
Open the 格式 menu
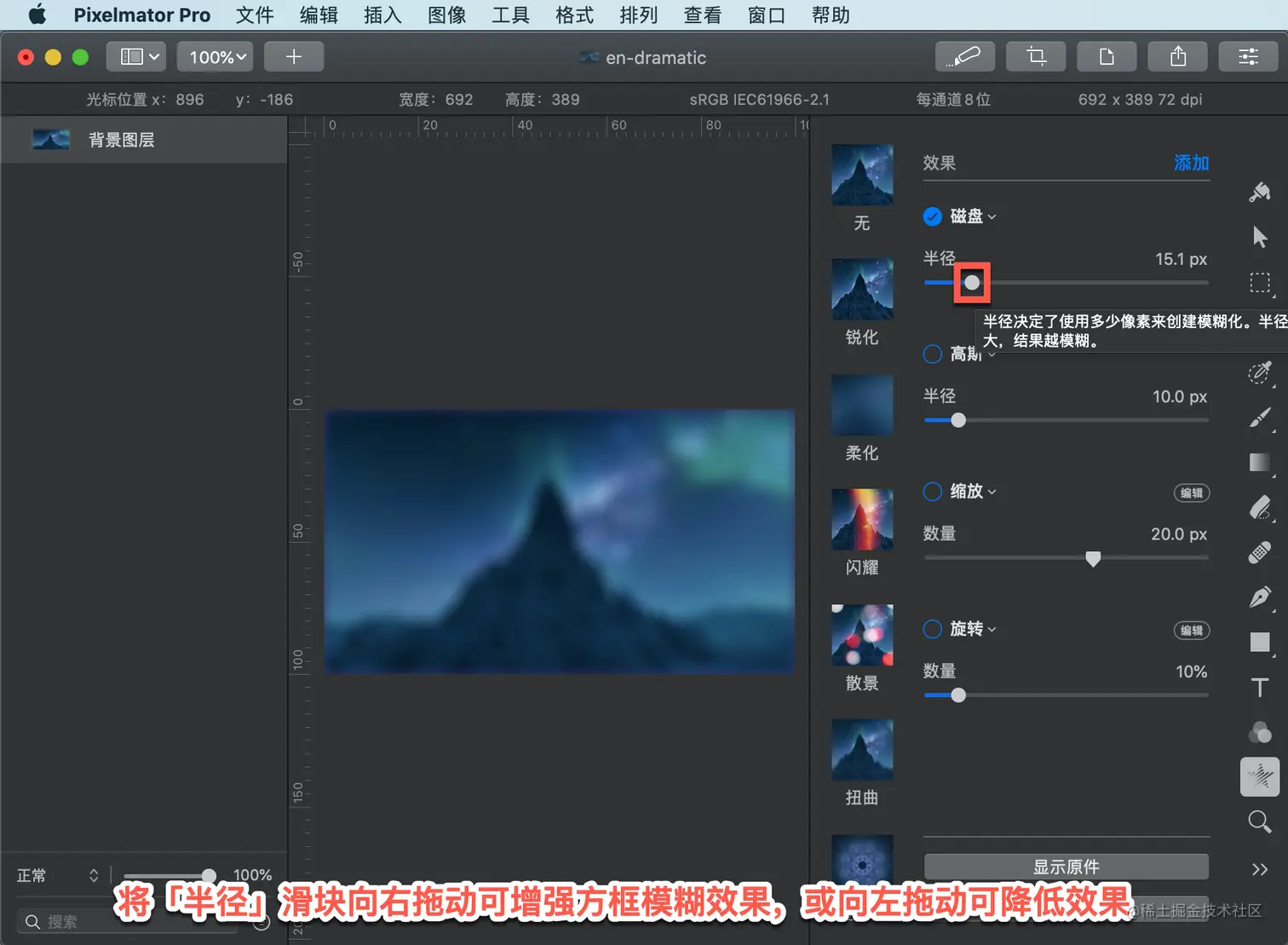click(574, 15)
